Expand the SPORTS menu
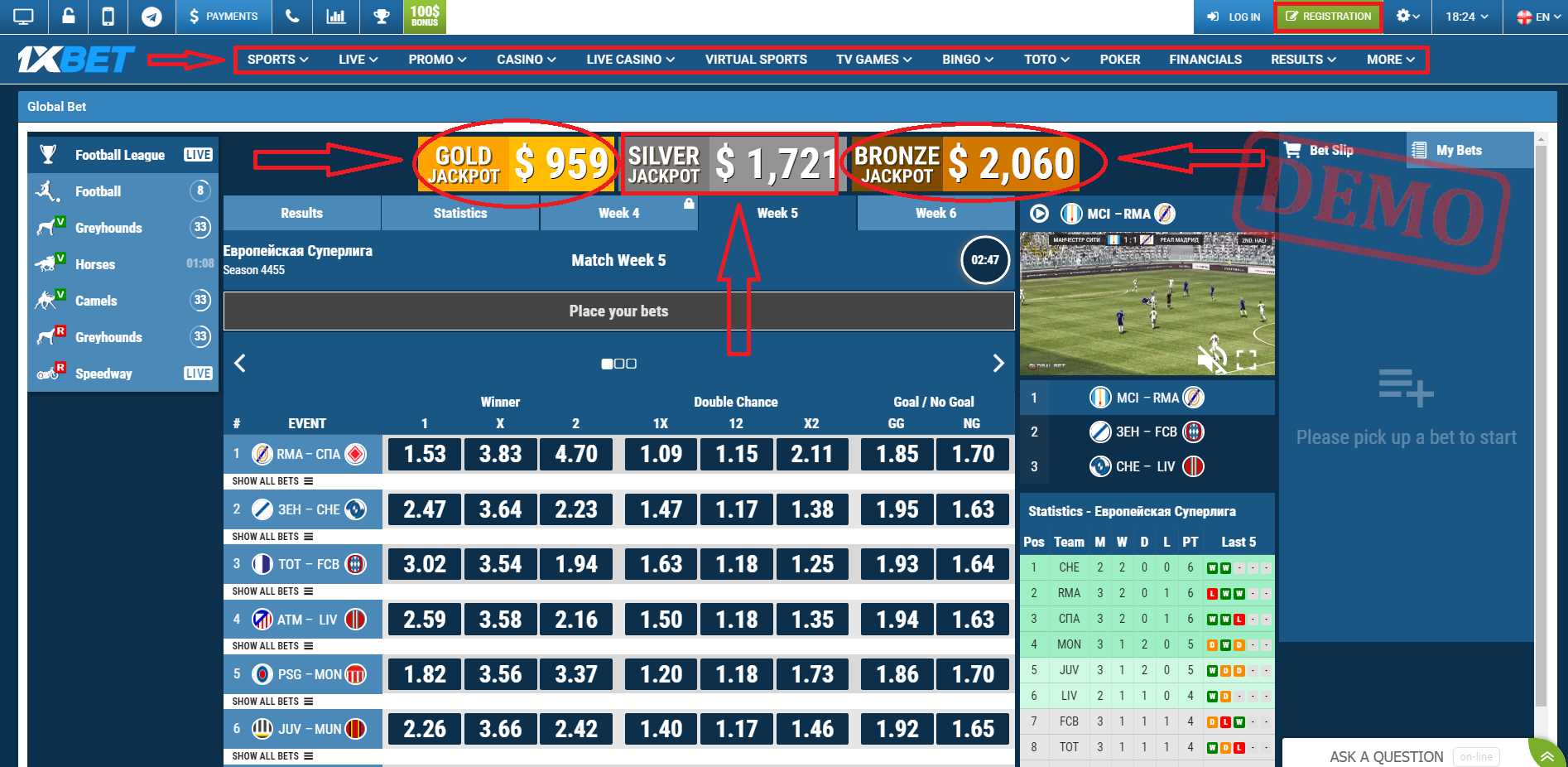Screen dimensions: 1568x767 tap(277, 60)
